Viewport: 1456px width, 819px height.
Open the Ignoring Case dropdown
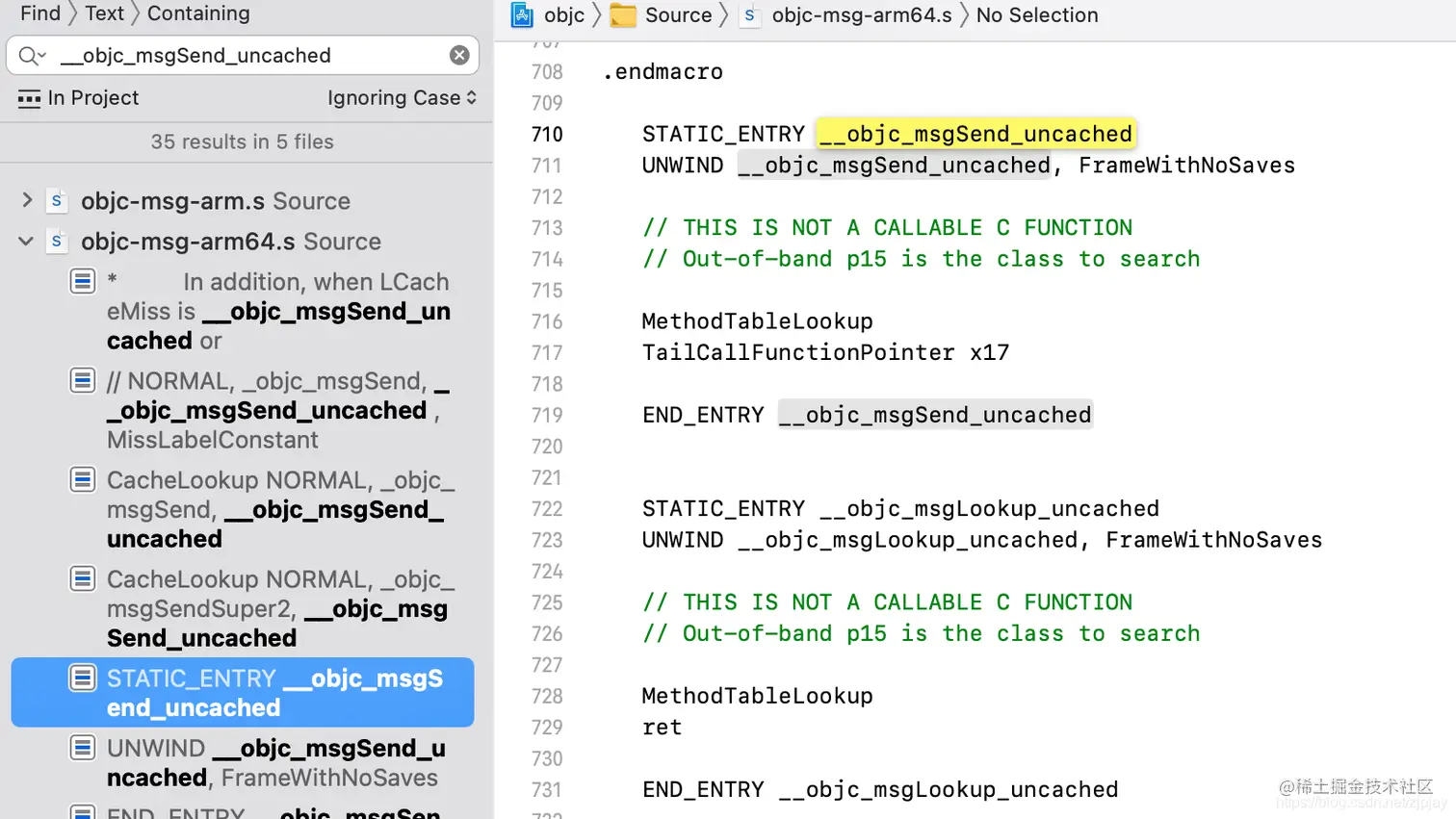click(402, 97)
